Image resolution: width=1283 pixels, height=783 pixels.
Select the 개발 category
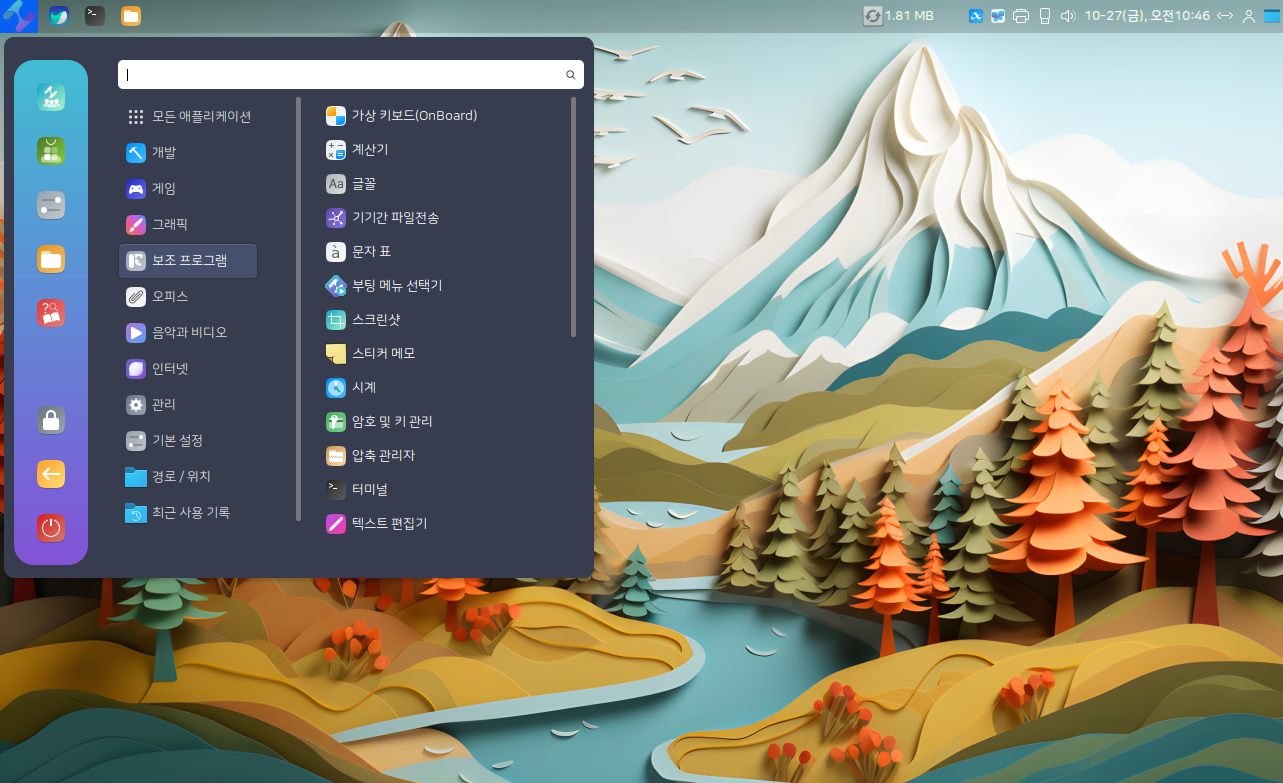[x=164, y=153]
